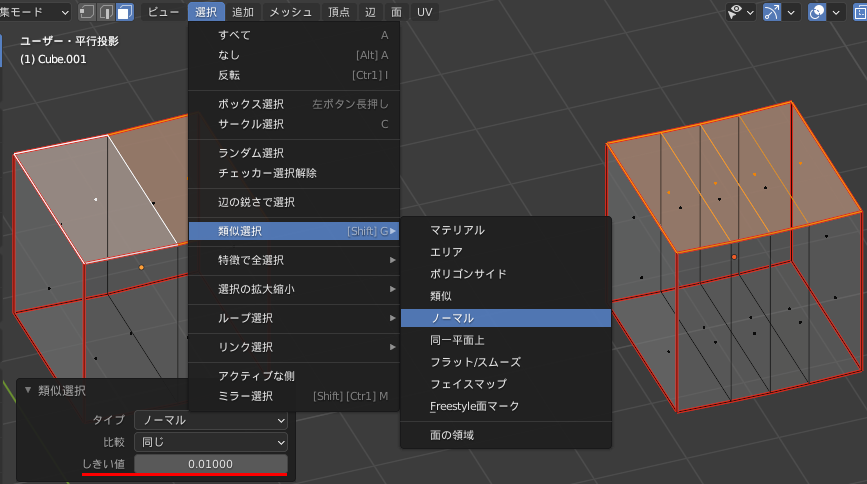The height and width of the screenshot is (484, 867).
Task: Open the 辺 menu
Action: (x=370, y=12)
